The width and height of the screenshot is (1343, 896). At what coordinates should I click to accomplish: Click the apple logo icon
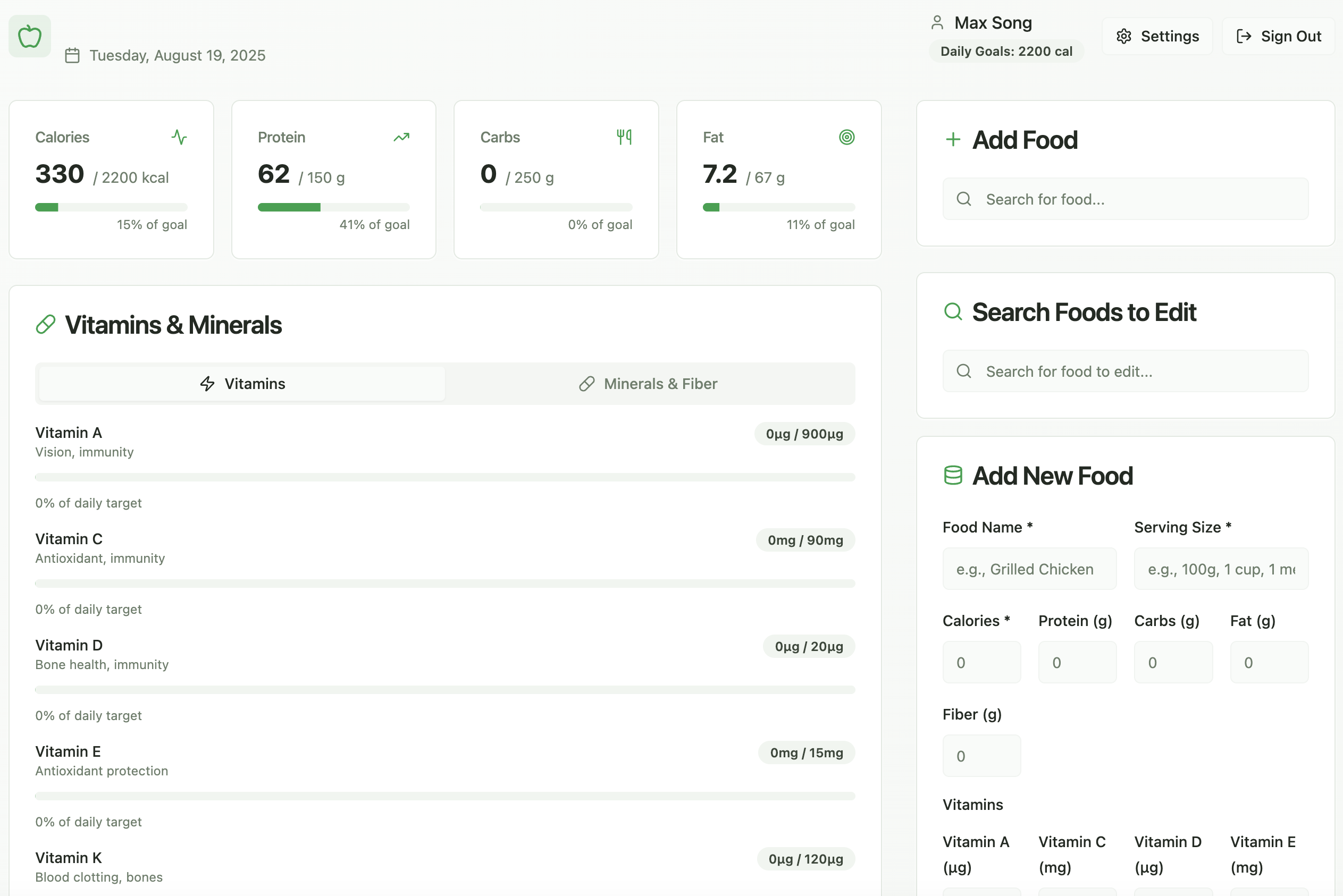tap(29, 36)
